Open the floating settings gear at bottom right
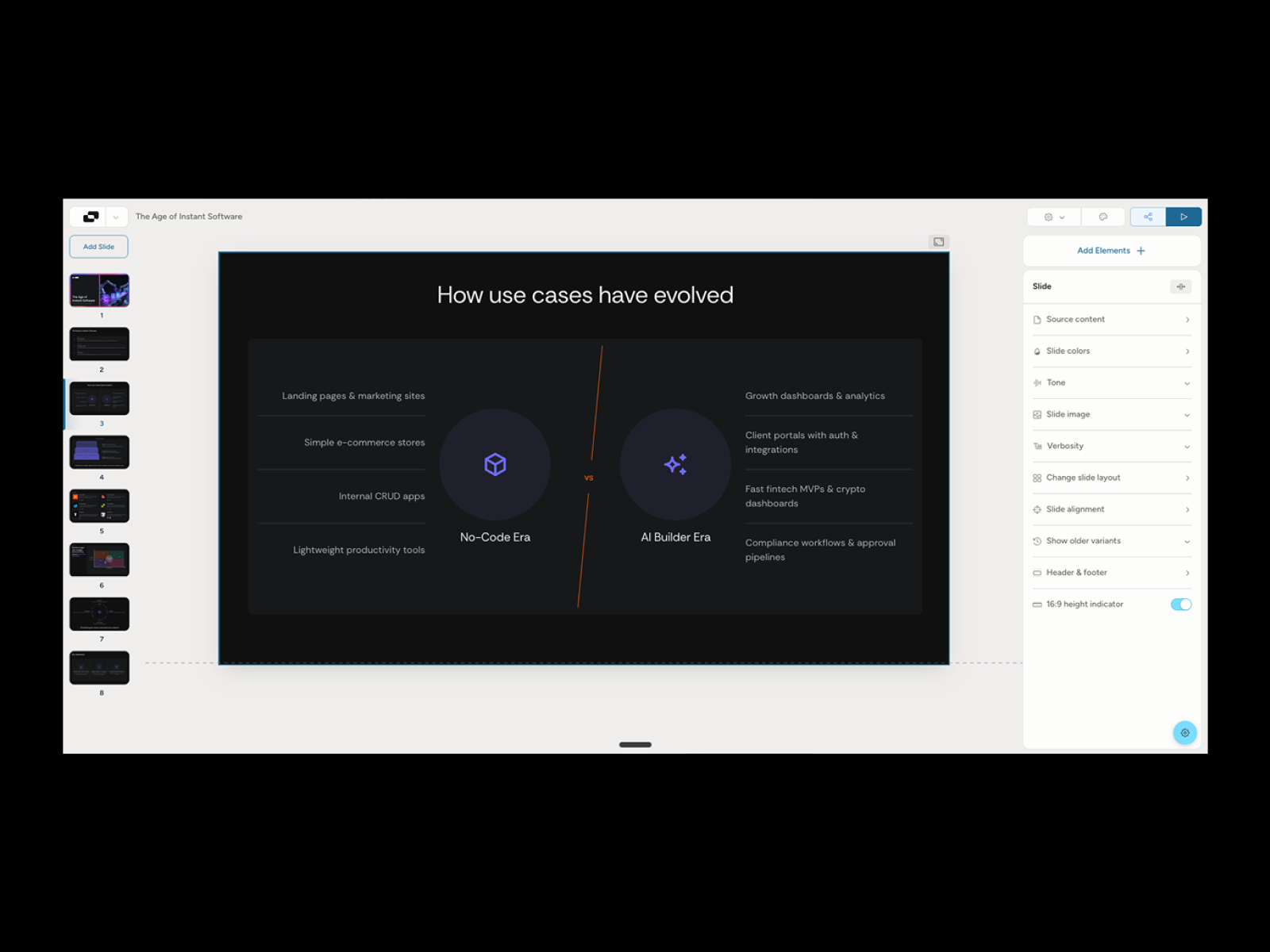 point(1184,732)
